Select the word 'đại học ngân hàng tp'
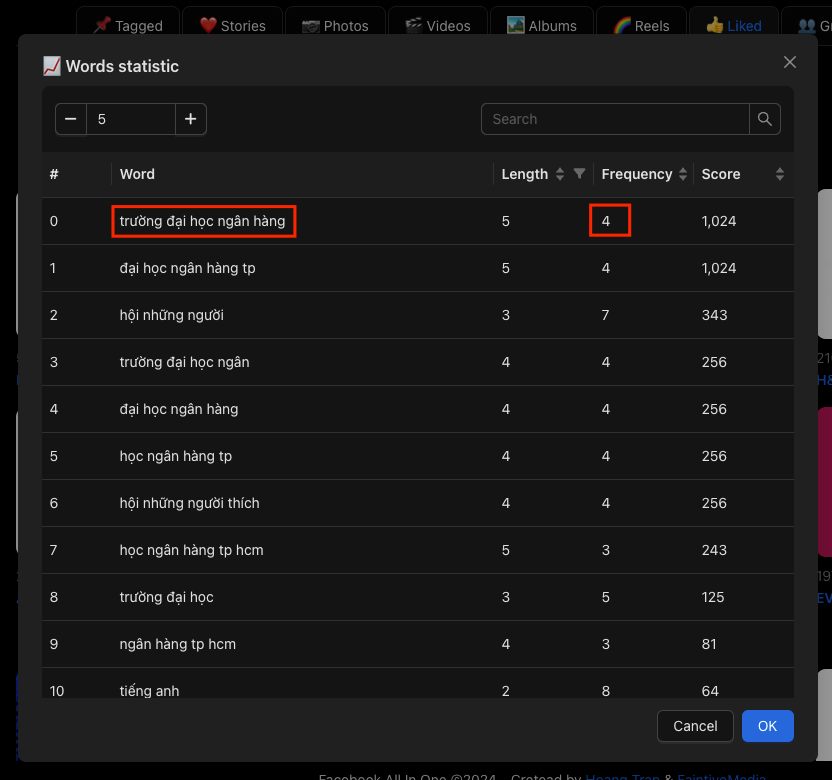This screenshot has height=780, width=832. tap(187, 268)
